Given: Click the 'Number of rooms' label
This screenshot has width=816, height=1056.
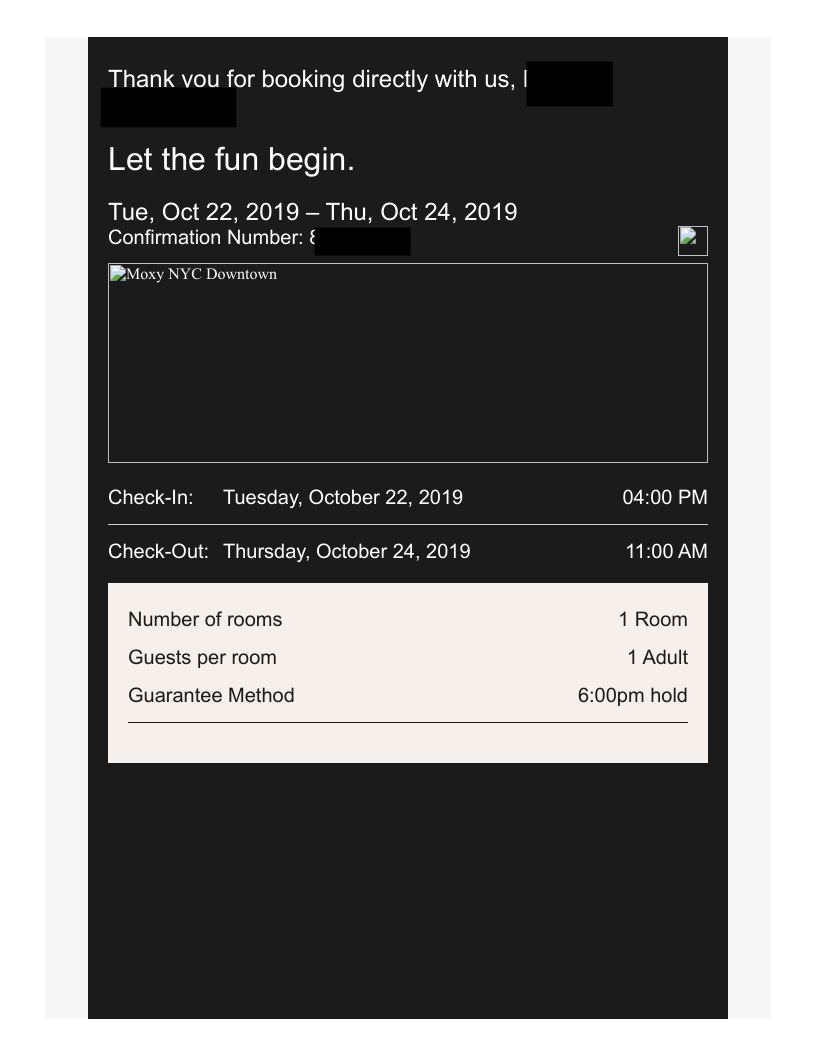Looking at the screenshot, I should (205, 619).
